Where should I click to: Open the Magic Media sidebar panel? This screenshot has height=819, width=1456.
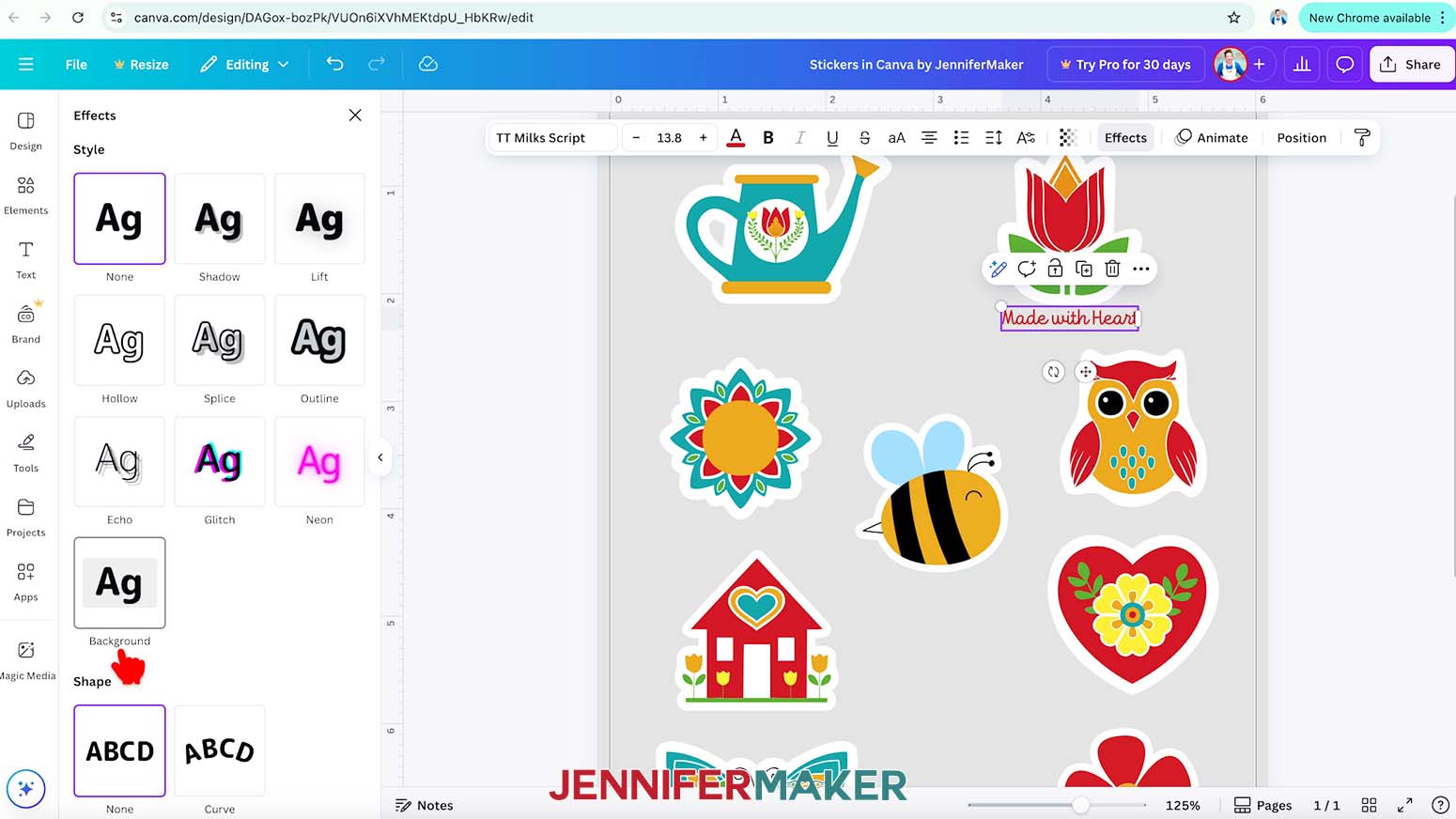click(x=26, y=660)
